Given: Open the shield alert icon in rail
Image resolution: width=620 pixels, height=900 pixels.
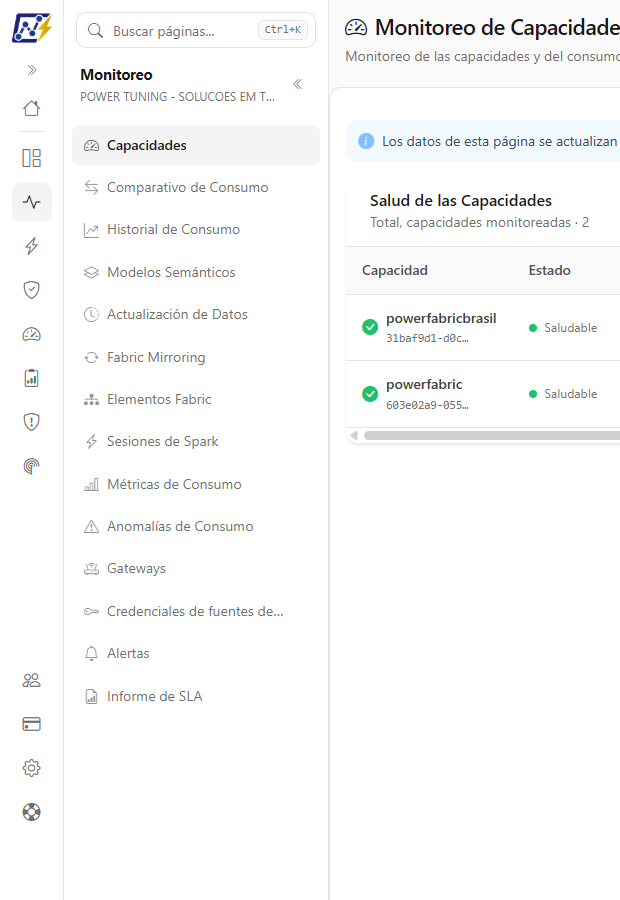Looking at the screenshot, I should 32,422.
